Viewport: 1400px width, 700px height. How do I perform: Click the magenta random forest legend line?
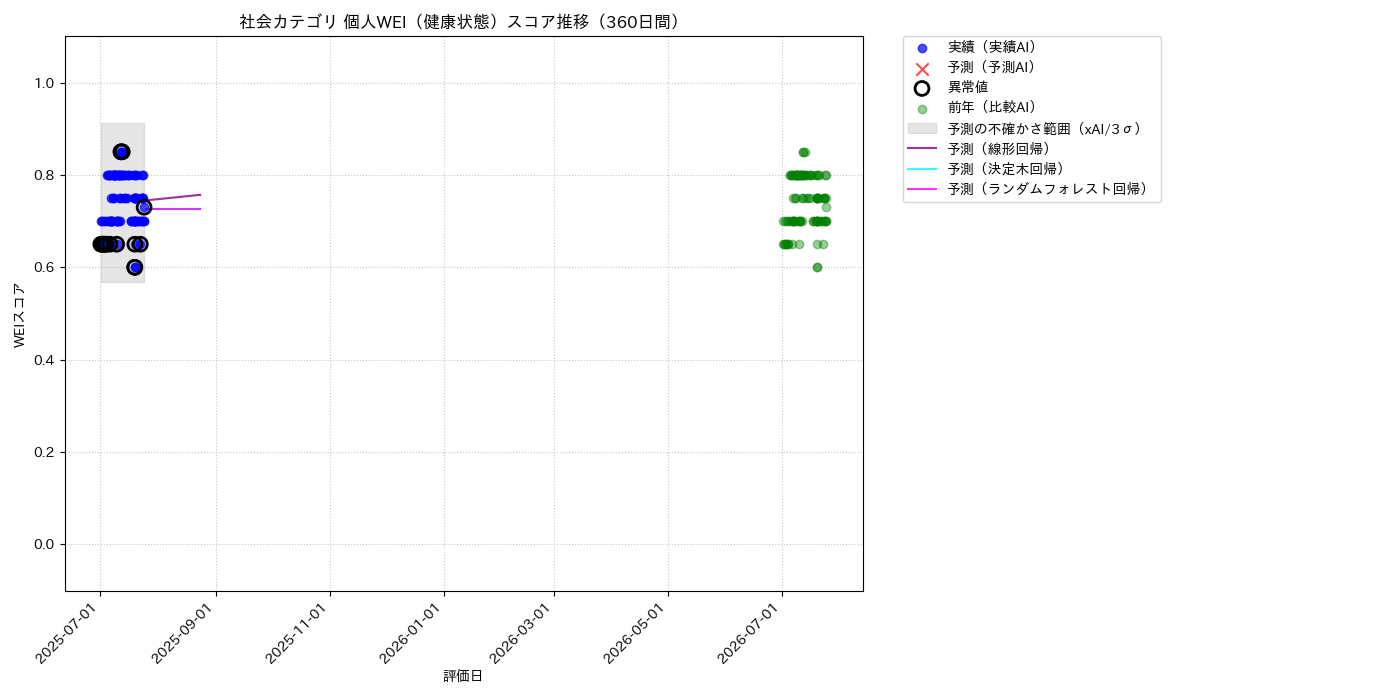click(922, 189)
